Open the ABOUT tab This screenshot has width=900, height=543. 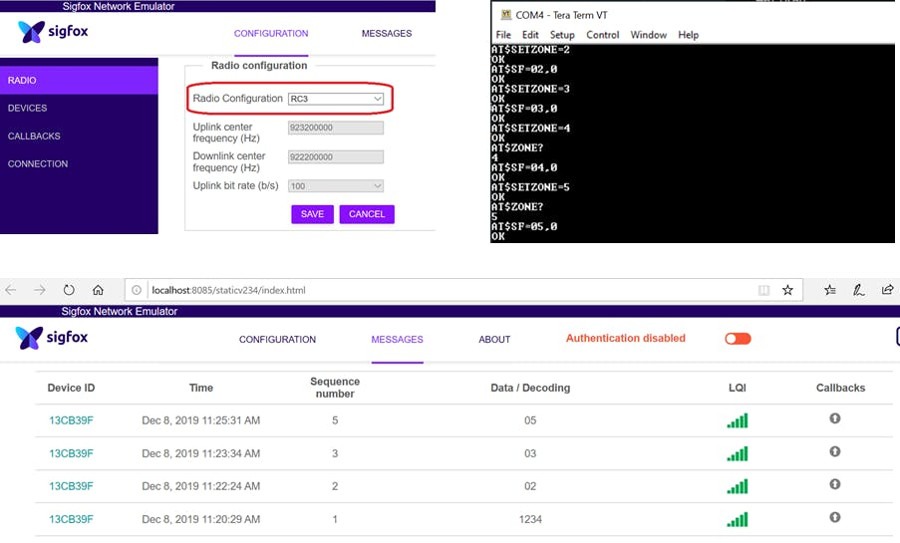point(494,339)
